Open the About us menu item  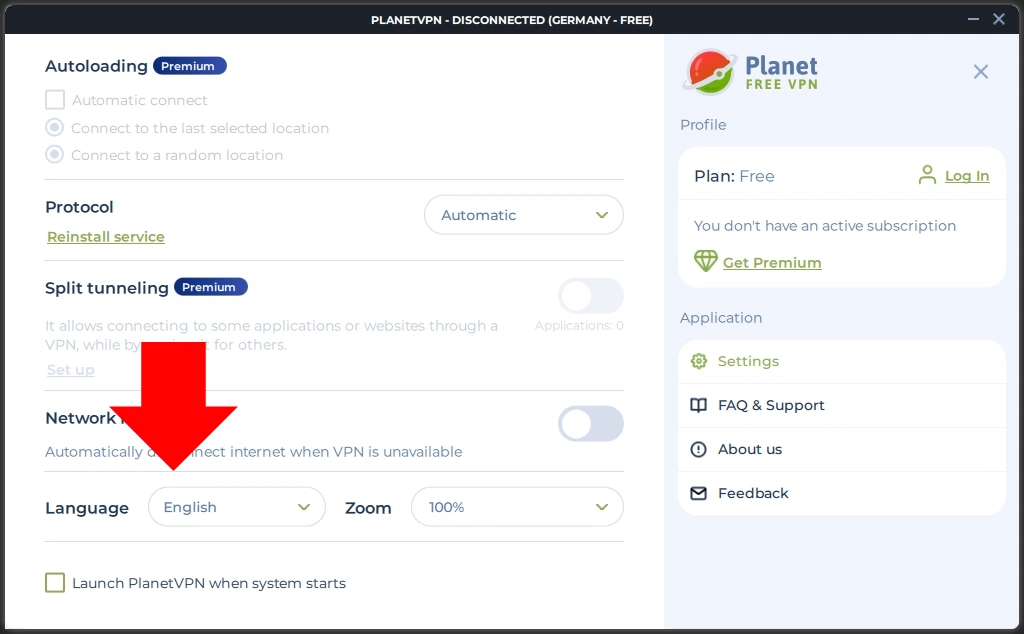point(750,449)
